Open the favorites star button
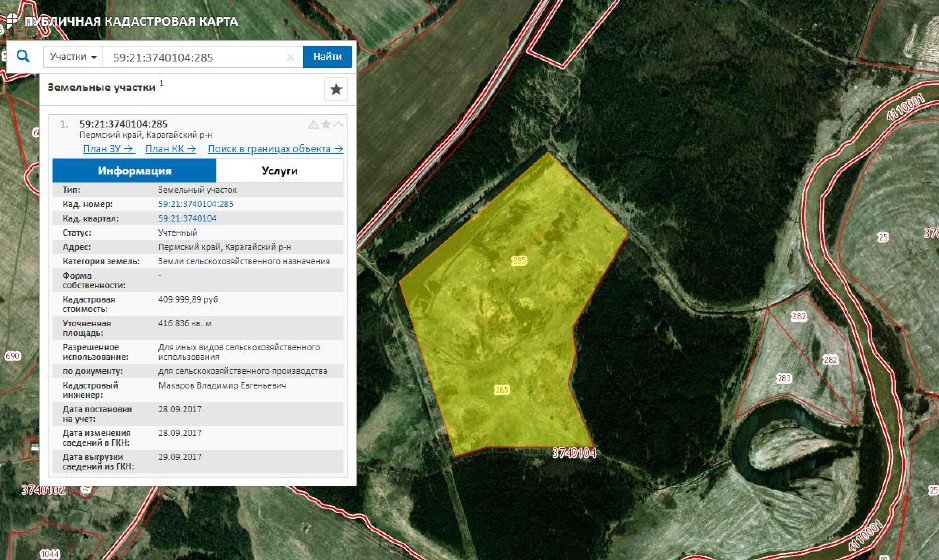Screen dimensions: 939x560 coord(336,90)
